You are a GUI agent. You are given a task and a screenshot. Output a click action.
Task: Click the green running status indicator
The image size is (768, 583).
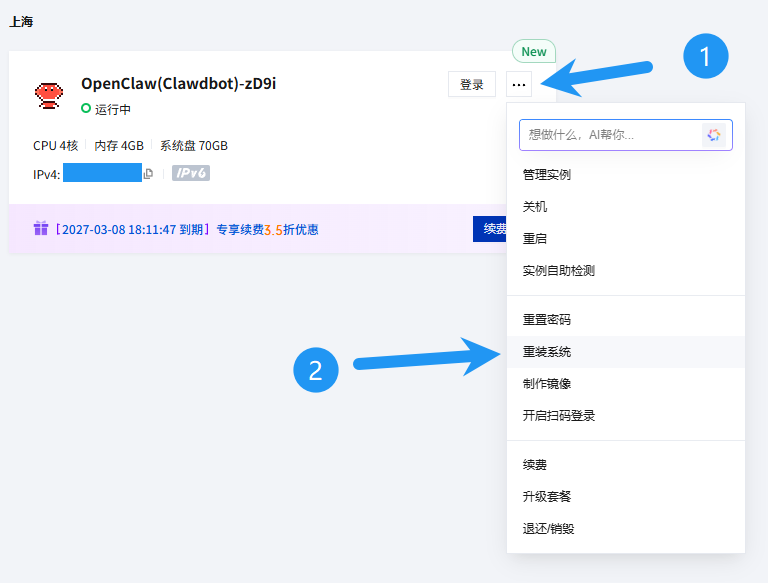click(86, 109)
